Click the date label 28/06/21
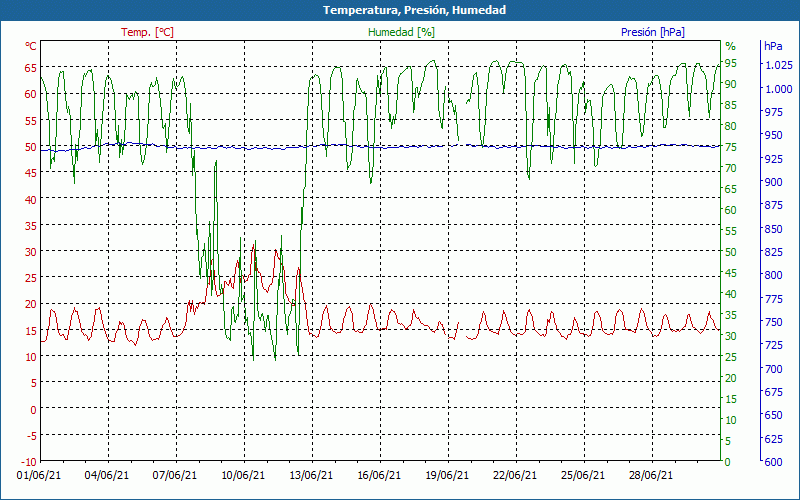800x500 pixels. point(651,476)
